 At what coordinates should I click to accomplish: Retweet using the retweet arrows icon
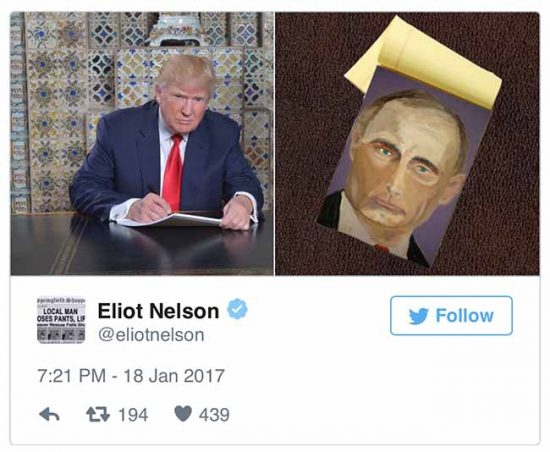coord(98,414)
